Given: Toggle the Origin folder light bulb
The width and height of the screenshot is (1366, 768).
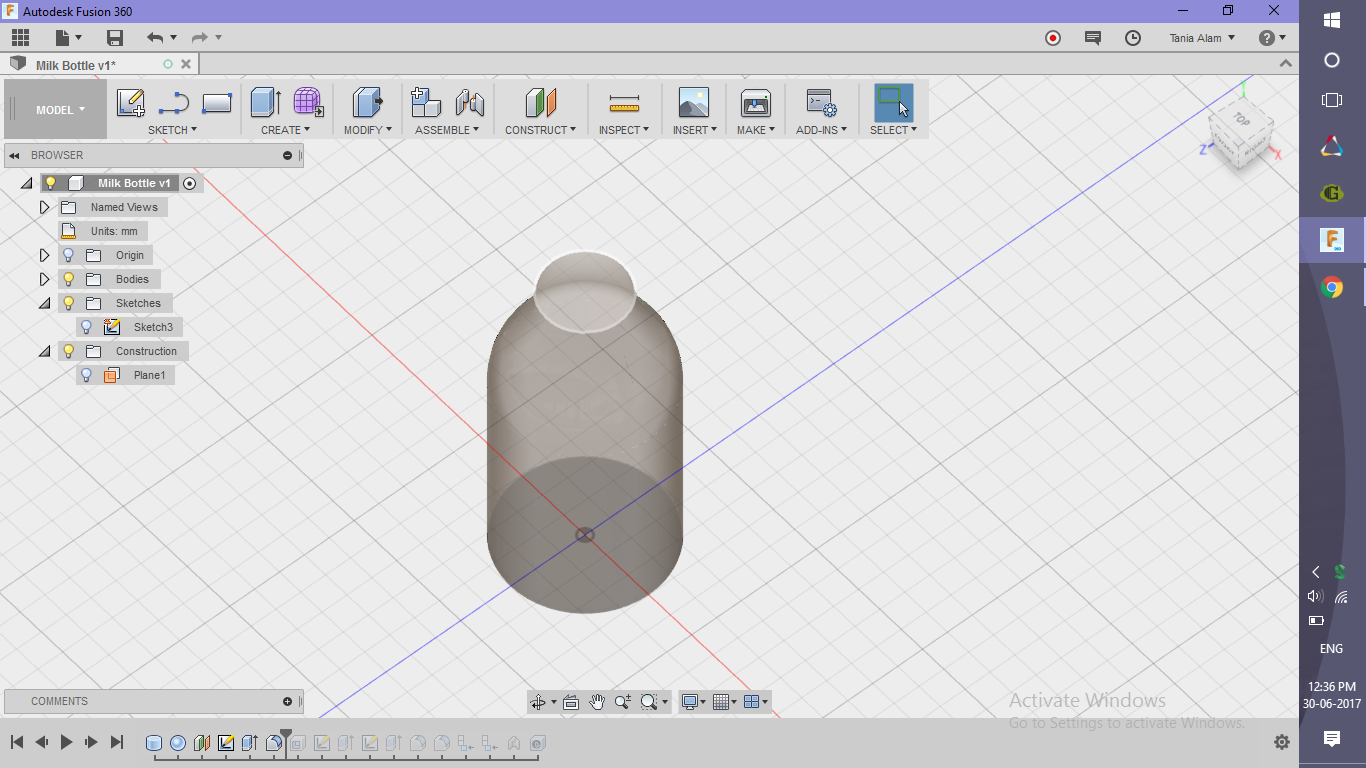Looking at the screenshot, I should coord(69,255).
